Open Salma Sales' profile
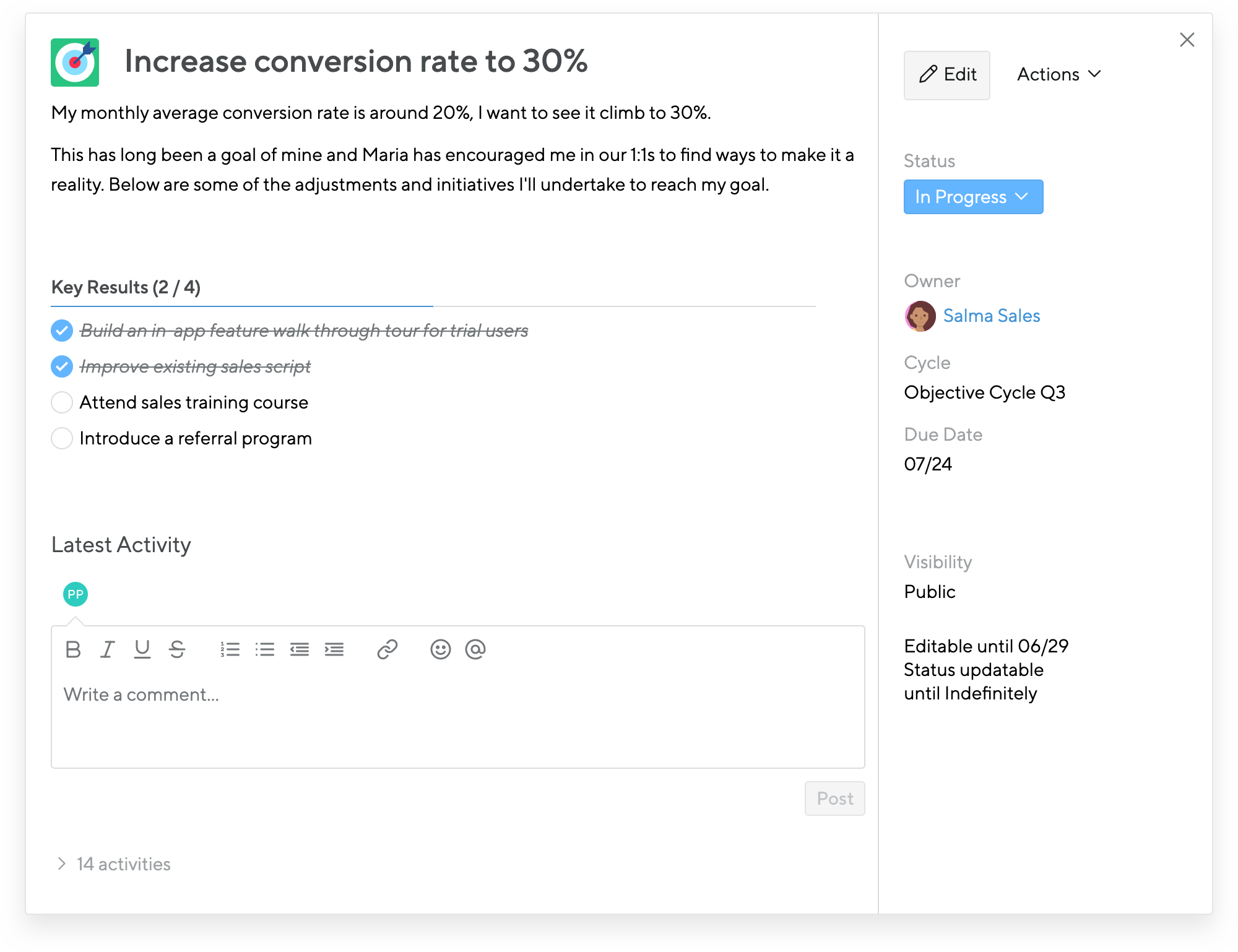This screenshot has height=952, width=1238. coord(992,316)
